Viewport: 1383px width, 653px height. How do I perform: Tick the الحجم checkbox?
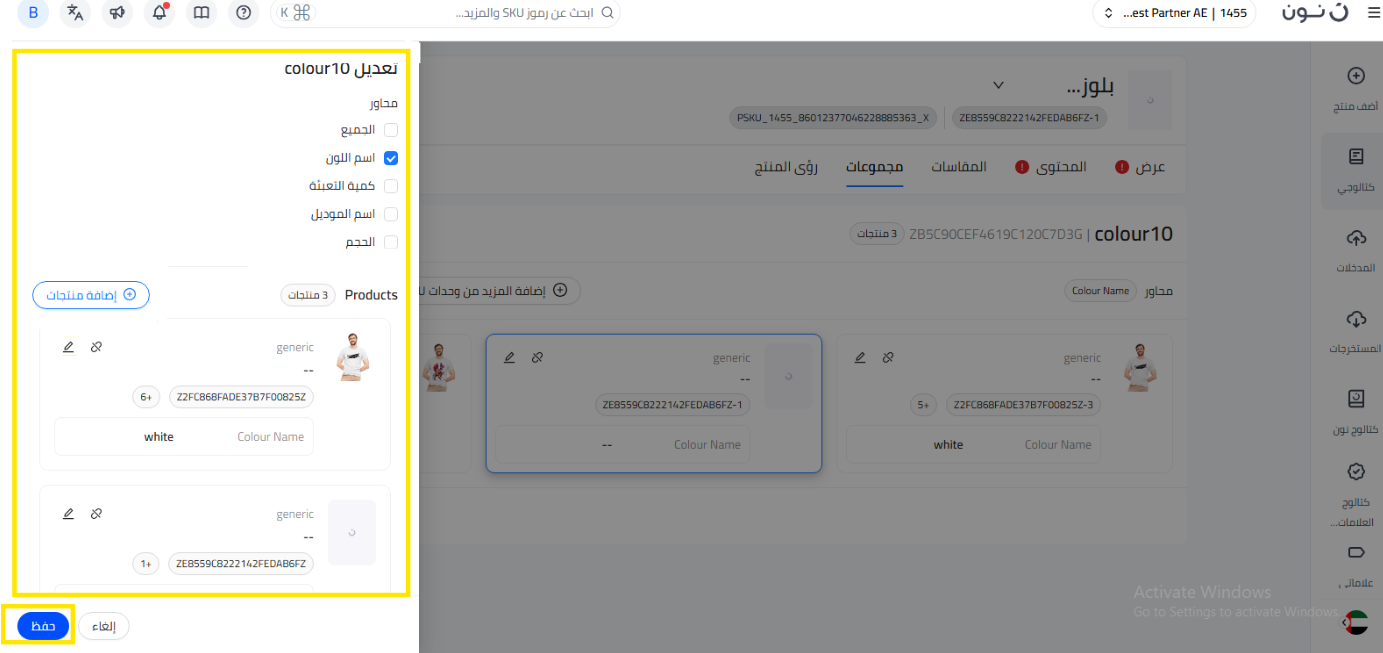click(391, 242)
